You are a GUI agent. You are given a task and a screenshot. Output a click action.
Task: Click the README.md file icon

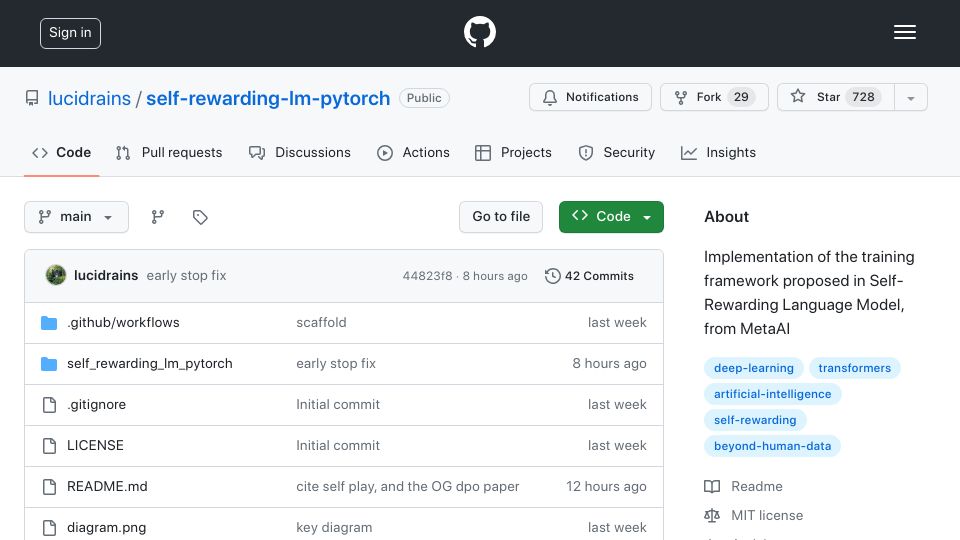tap(50, 487)
